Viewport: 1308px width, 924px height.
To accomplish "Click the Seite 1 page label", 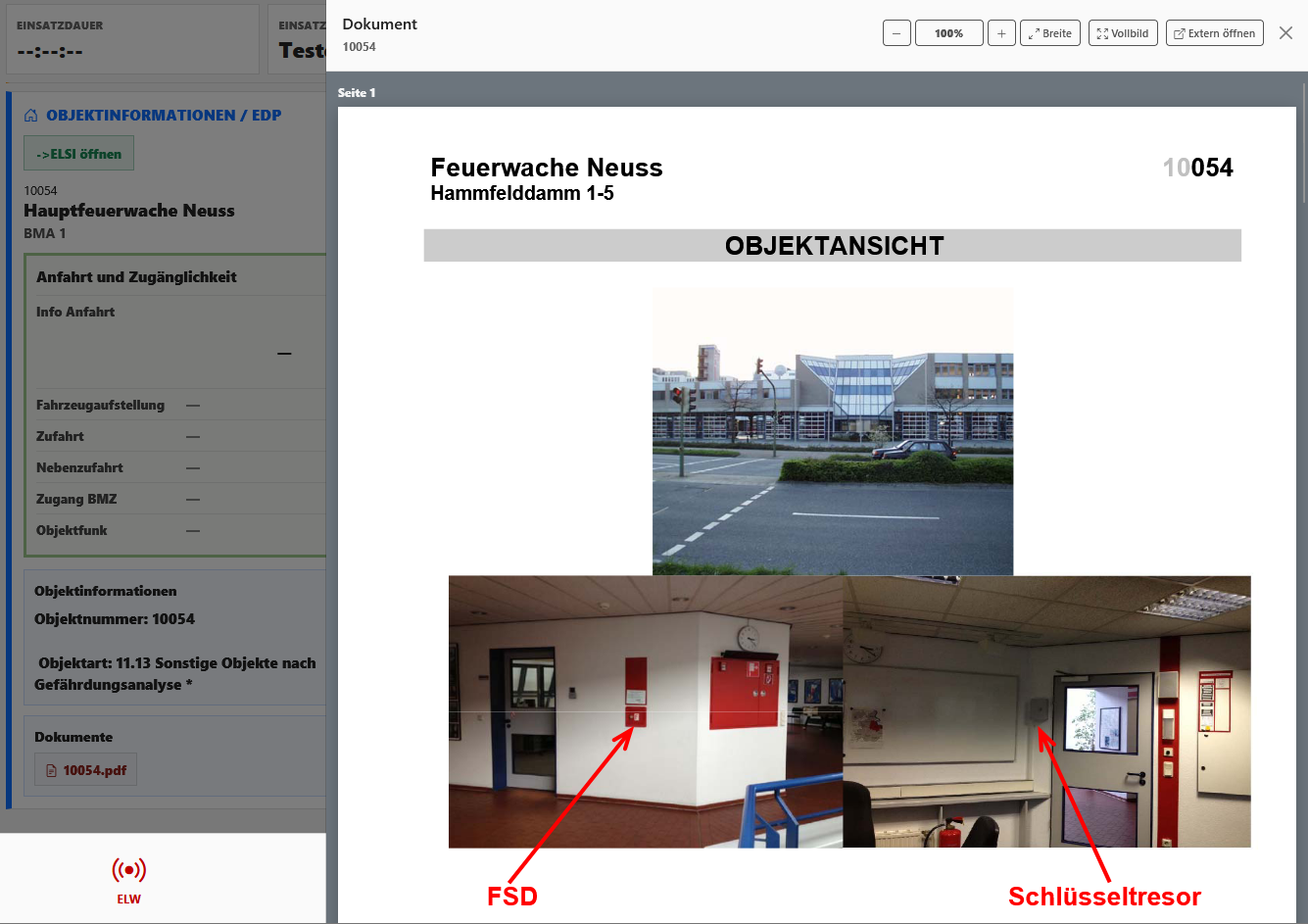I will pyautogui.click(x=357, y=93).
